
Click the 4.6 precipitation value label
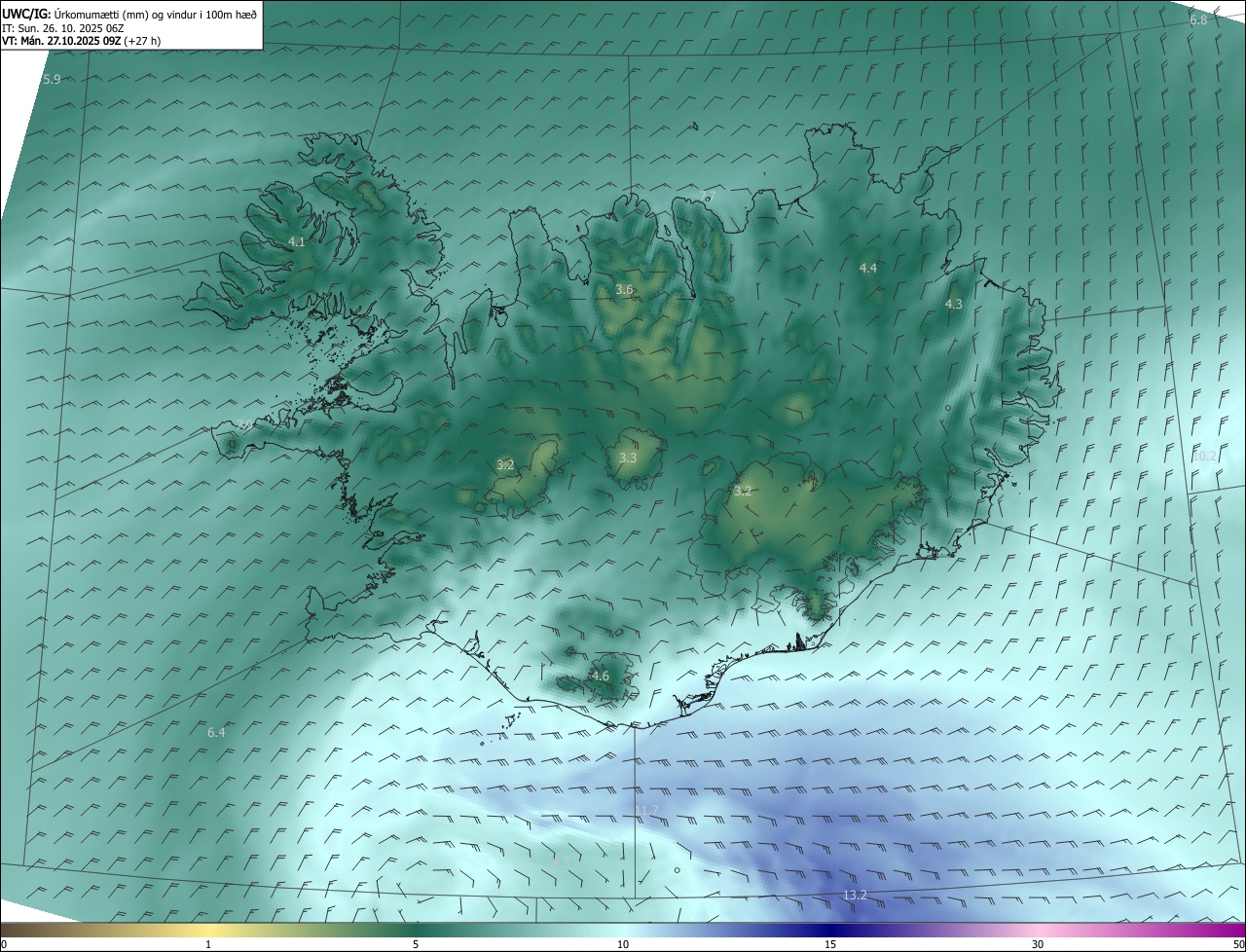[601, 676]
